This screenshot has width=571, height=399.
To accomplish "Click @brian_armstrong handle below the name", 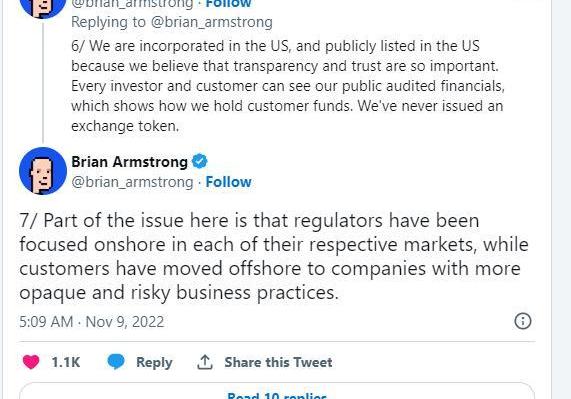I will click(132, 182).
